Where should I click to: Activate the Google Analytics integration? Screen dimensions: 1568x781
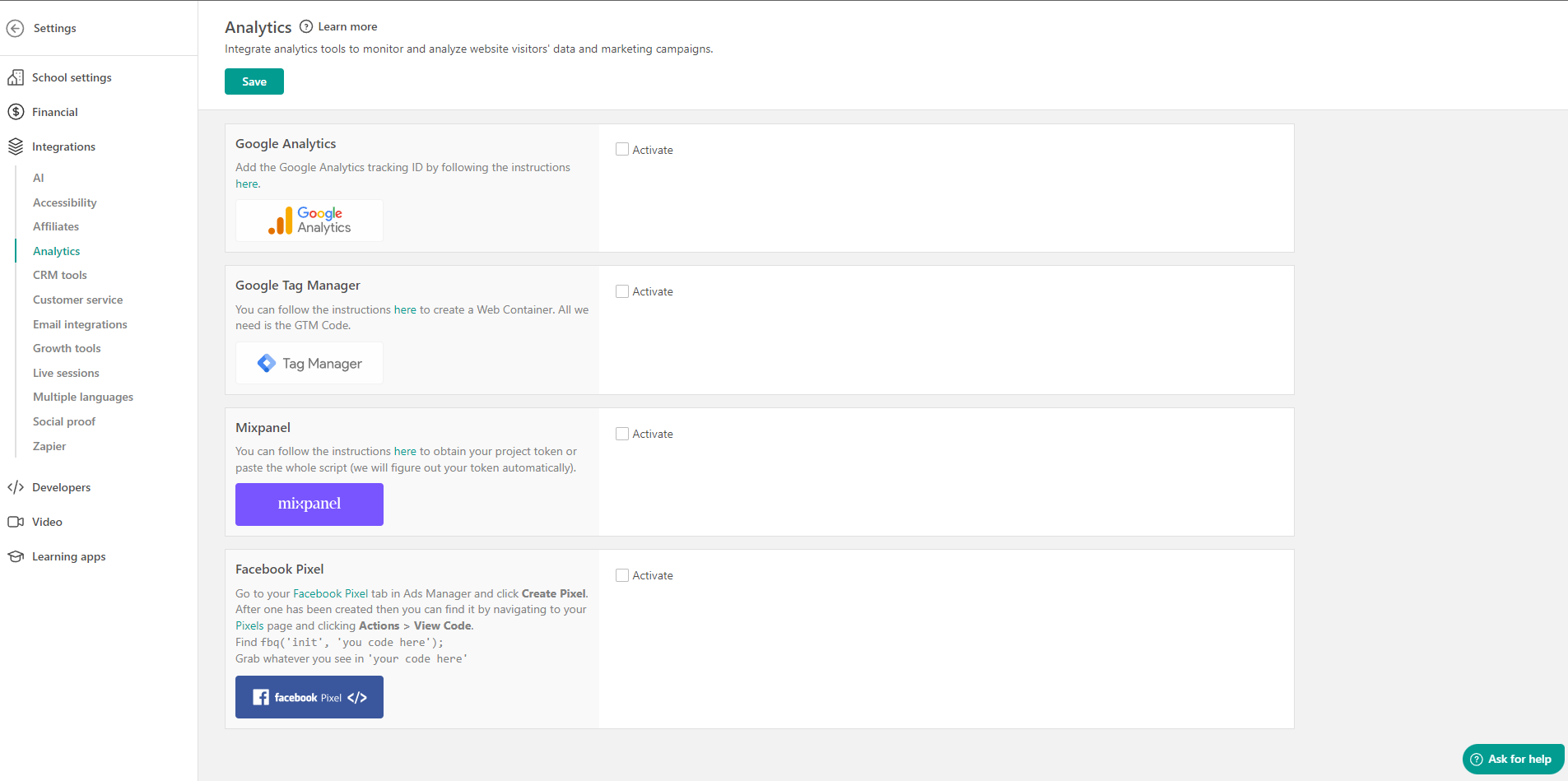pos(621,149)
